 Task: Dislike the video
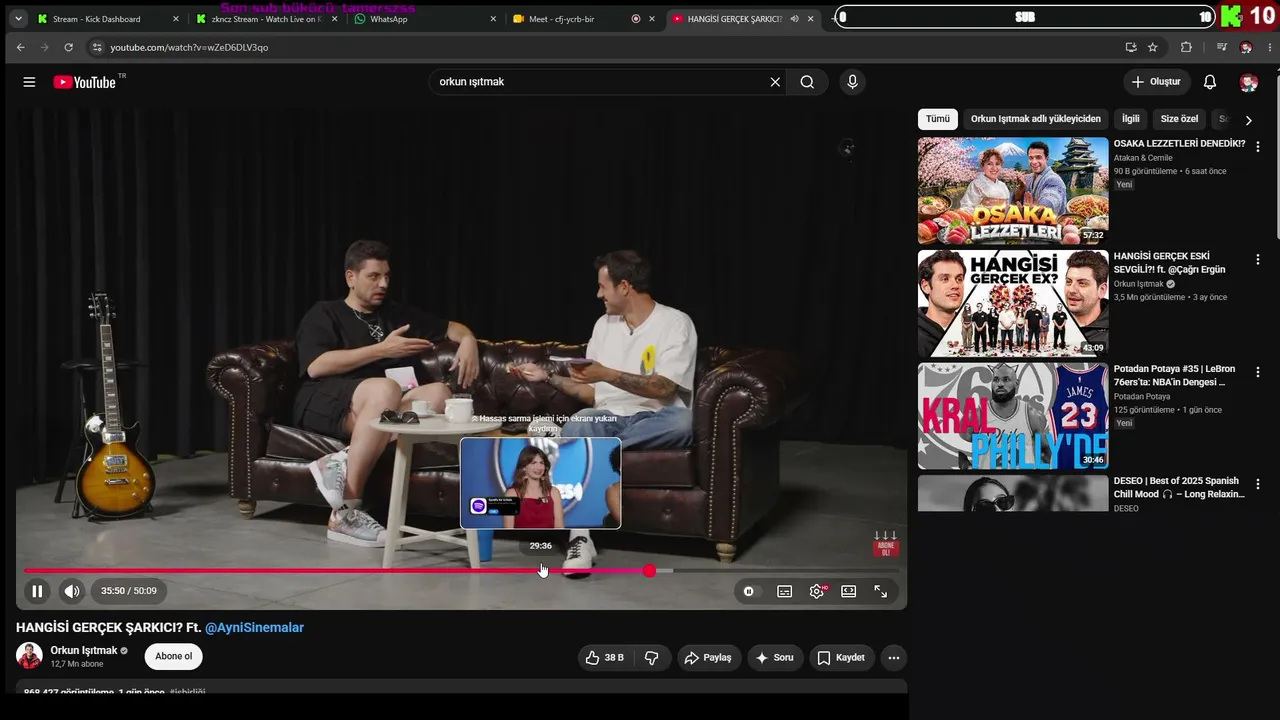click(x=652, y=657)
